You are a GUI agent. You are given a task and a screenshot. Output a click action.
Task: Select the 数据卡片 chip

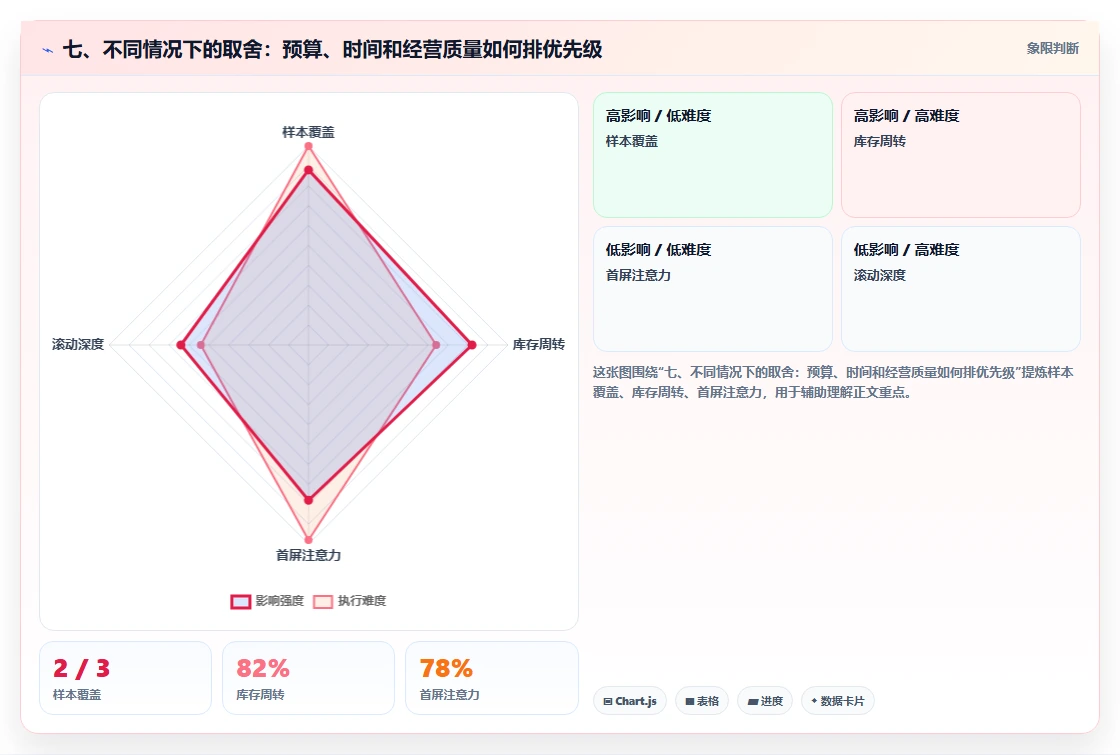(x=838, y=701)
